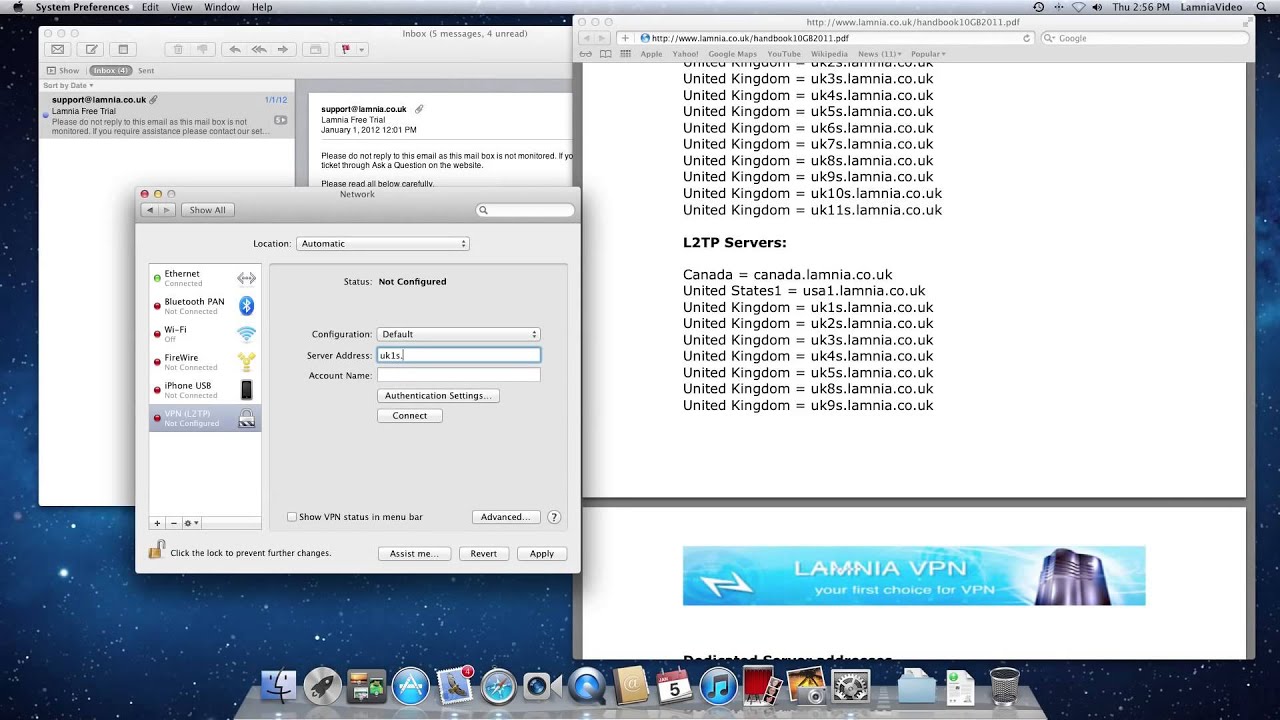Screen dimensions: 1280x720
Task: Click the minus button to remove service
Action: (173, 523)
